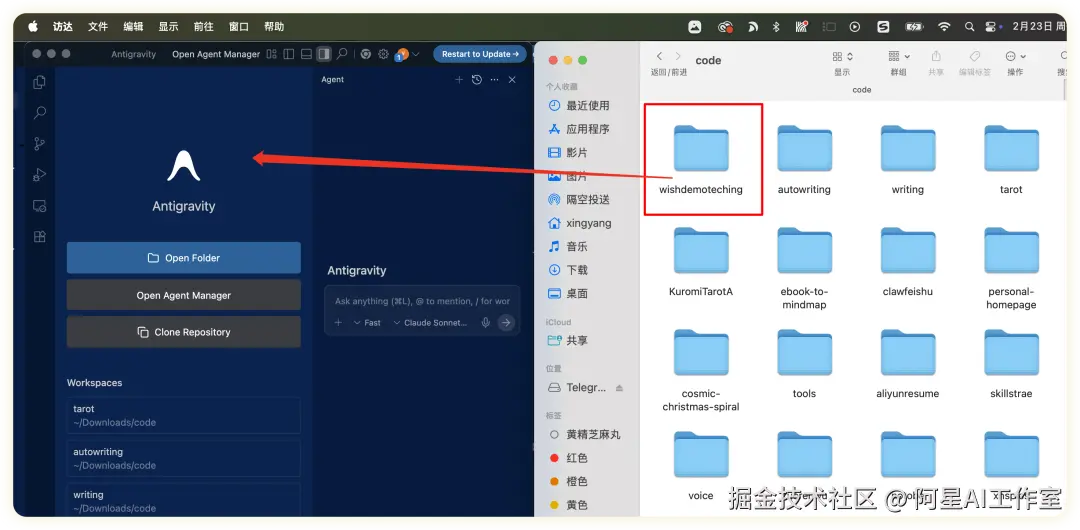Viewport: 1080px width, 530px height.
Task: Open Run and Debug view in activity bar
Action: [x=39, y=174]
